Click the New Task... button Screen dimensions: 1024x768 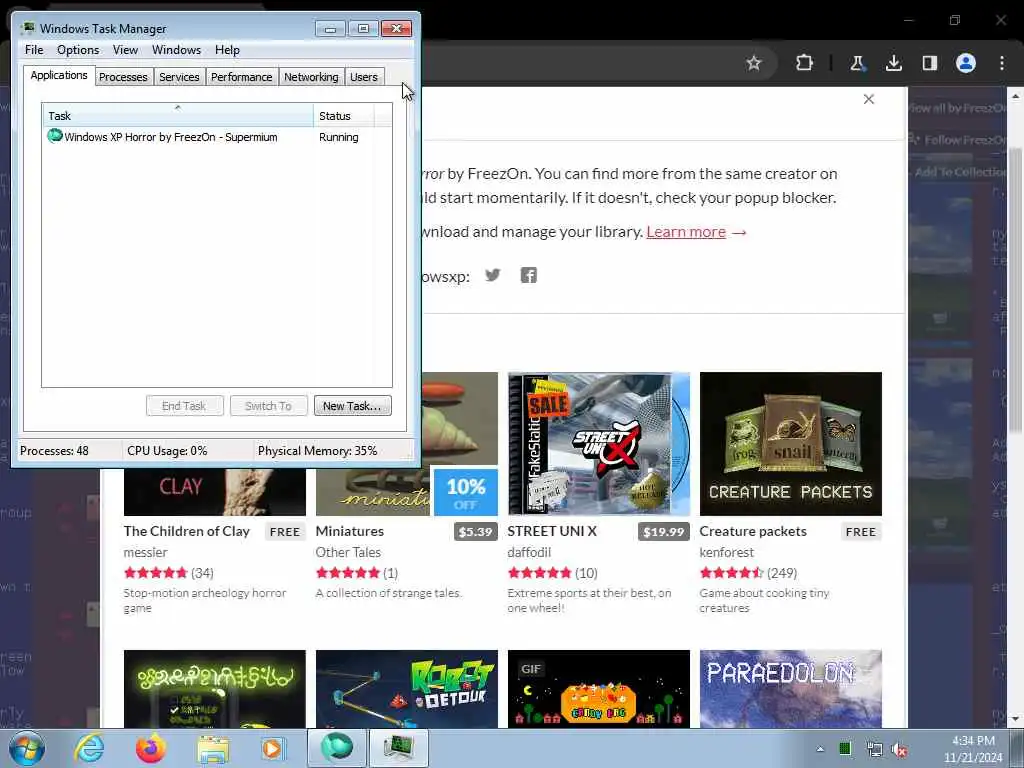pos(352,406)
